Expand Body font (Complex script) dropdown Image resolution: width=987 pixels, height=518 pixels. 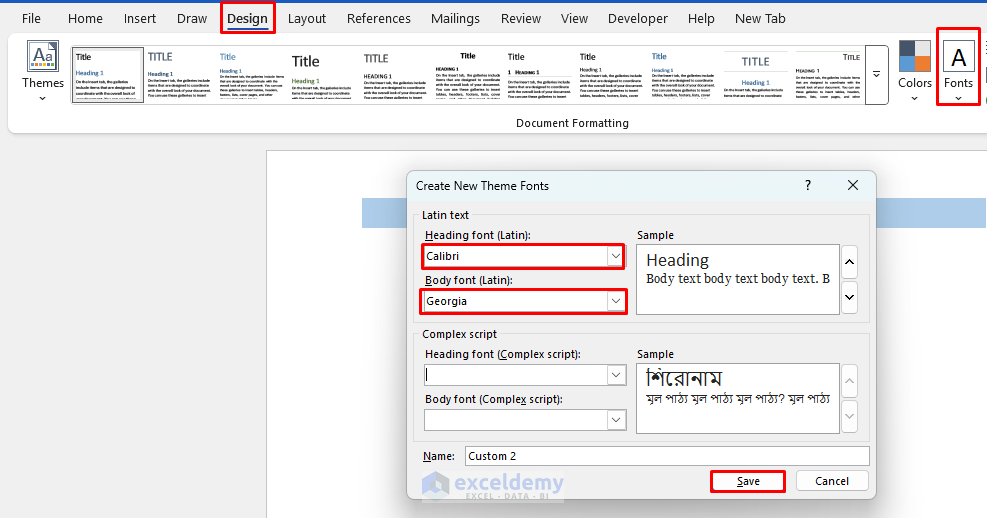click(616, 420)
